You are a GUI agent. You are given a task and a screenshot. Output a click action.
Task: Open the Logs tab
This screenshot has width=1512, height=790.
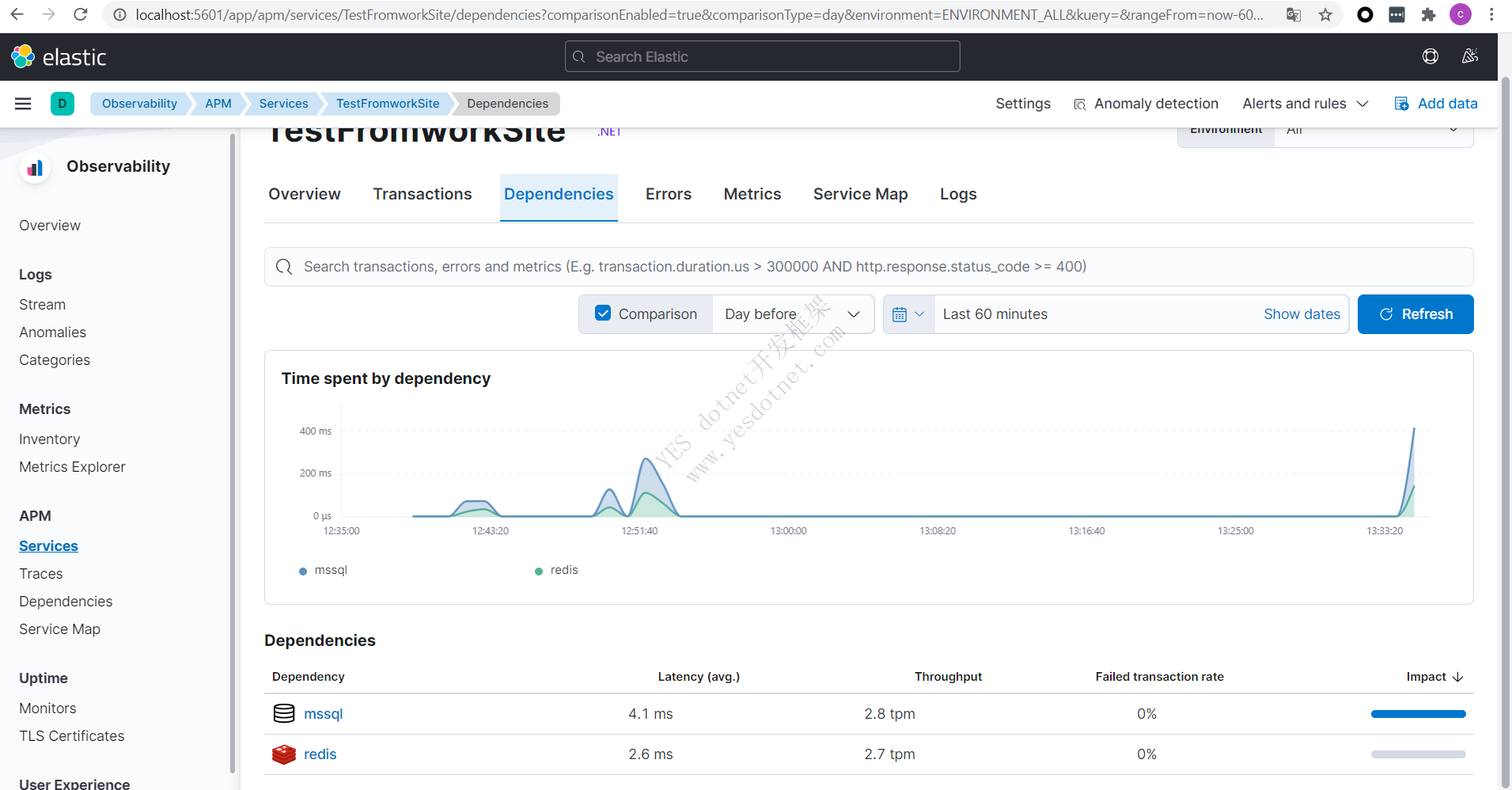pos(958,194)
